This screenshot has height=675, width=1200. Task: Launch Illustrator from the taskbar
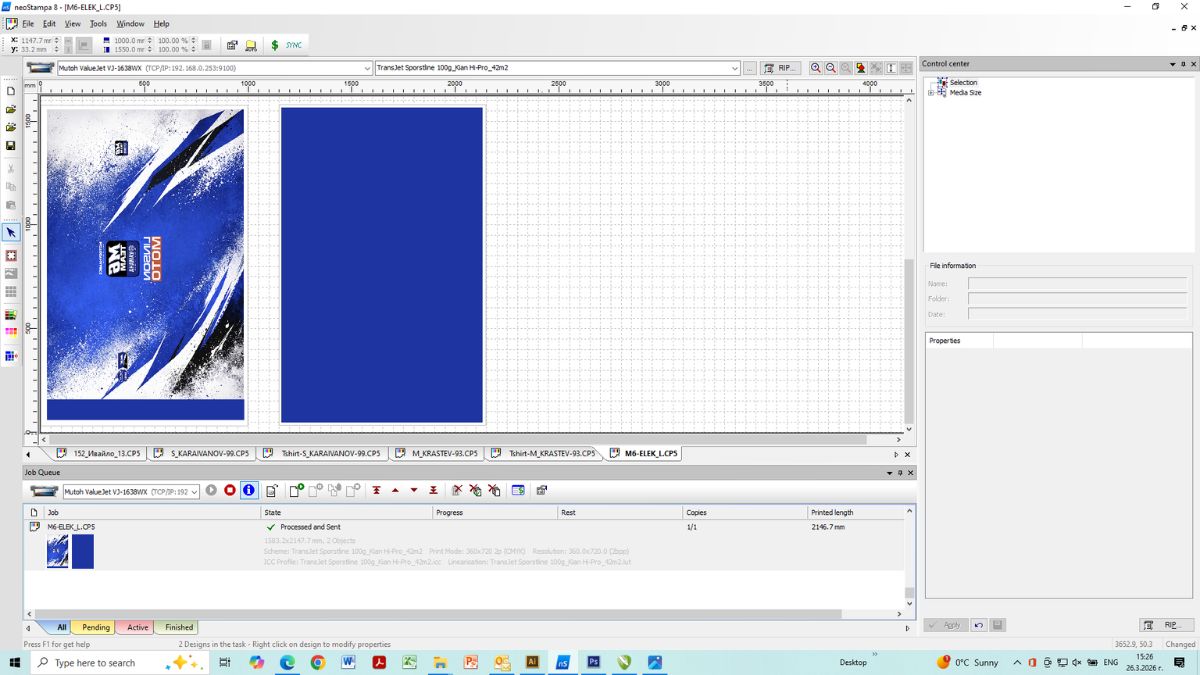(532, 662)
